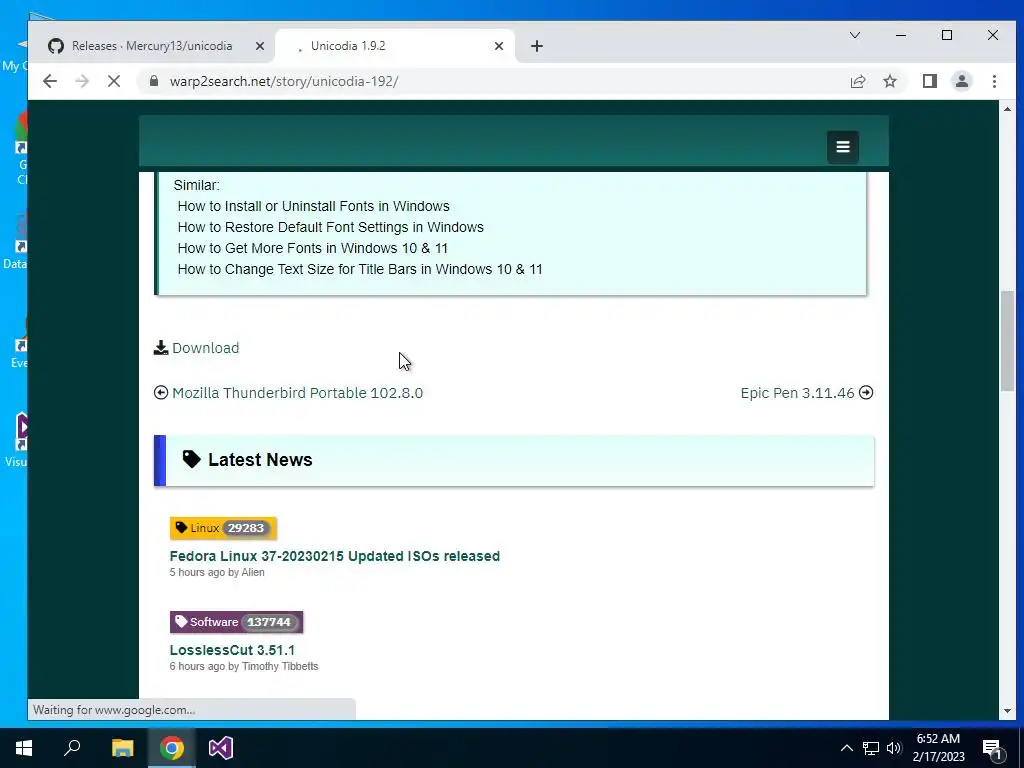
Task: Open Windows taskbar search
Action: [x=72, y=748]
